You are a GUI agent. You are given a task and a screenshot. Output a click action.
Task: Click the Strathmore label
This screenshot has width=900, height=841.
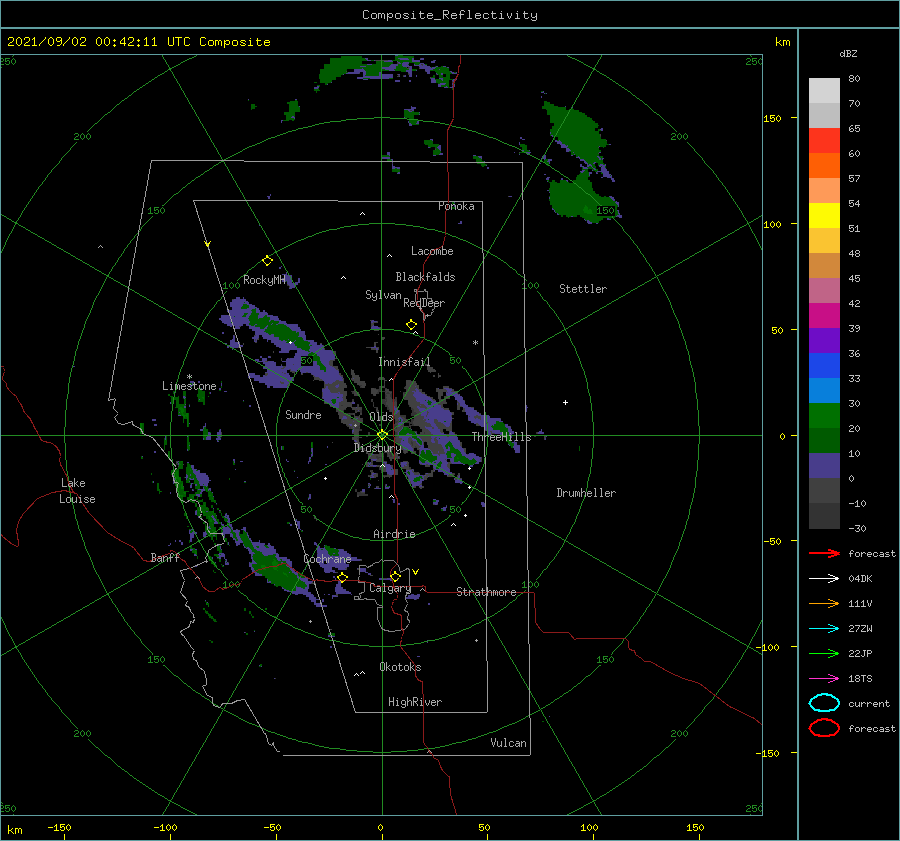click(x=486, y=592)
